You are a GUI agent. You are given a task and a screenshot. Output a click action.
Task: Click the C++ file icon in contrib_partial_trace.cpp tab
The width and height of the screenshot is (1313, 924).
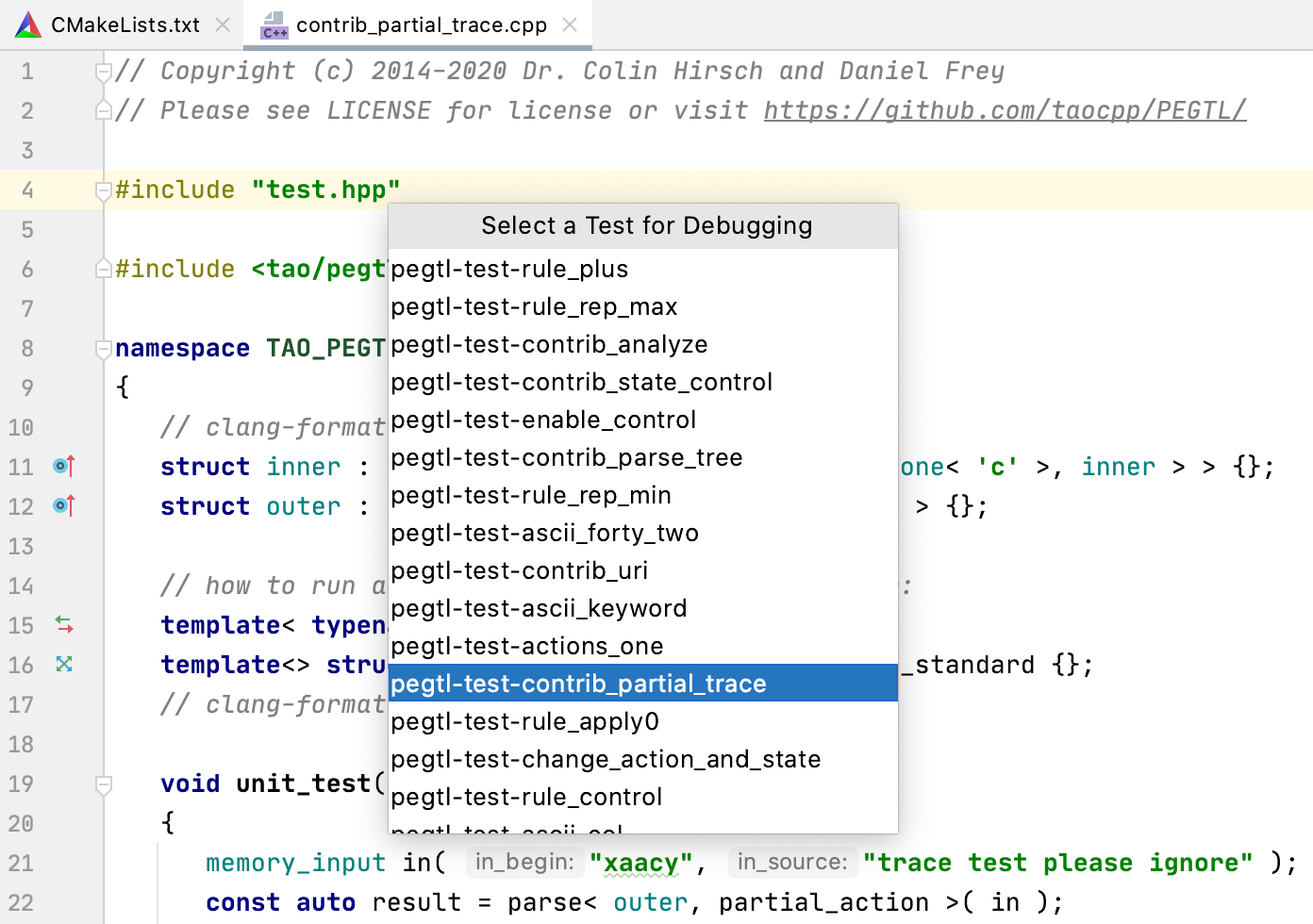[274, 25]
